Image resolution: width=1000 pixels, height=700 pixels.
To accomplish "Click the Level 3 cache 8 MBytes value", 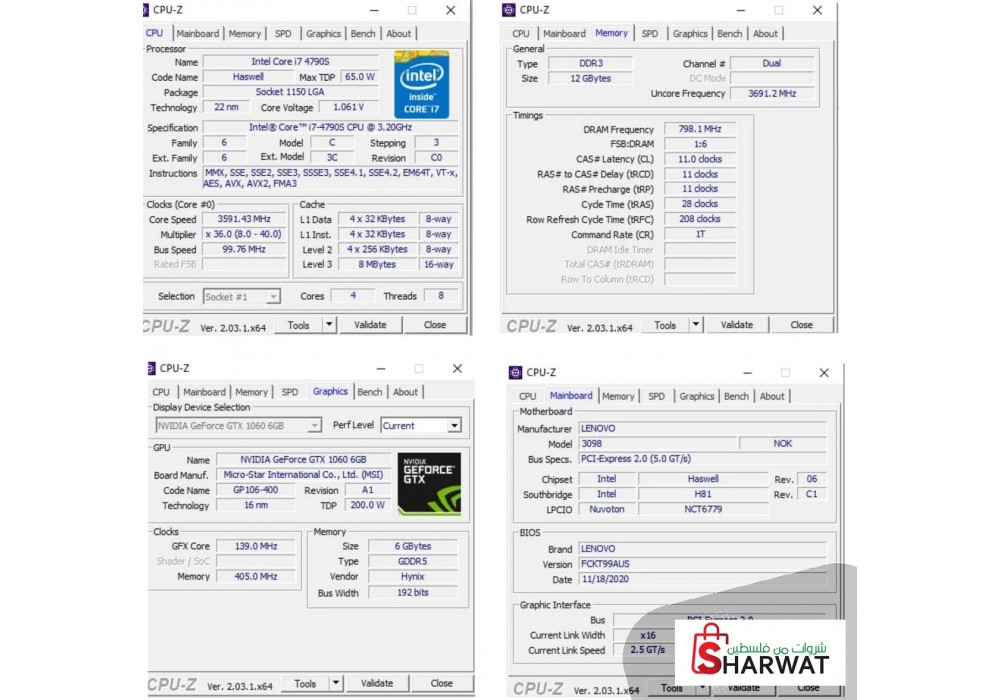I will (377, 264).
